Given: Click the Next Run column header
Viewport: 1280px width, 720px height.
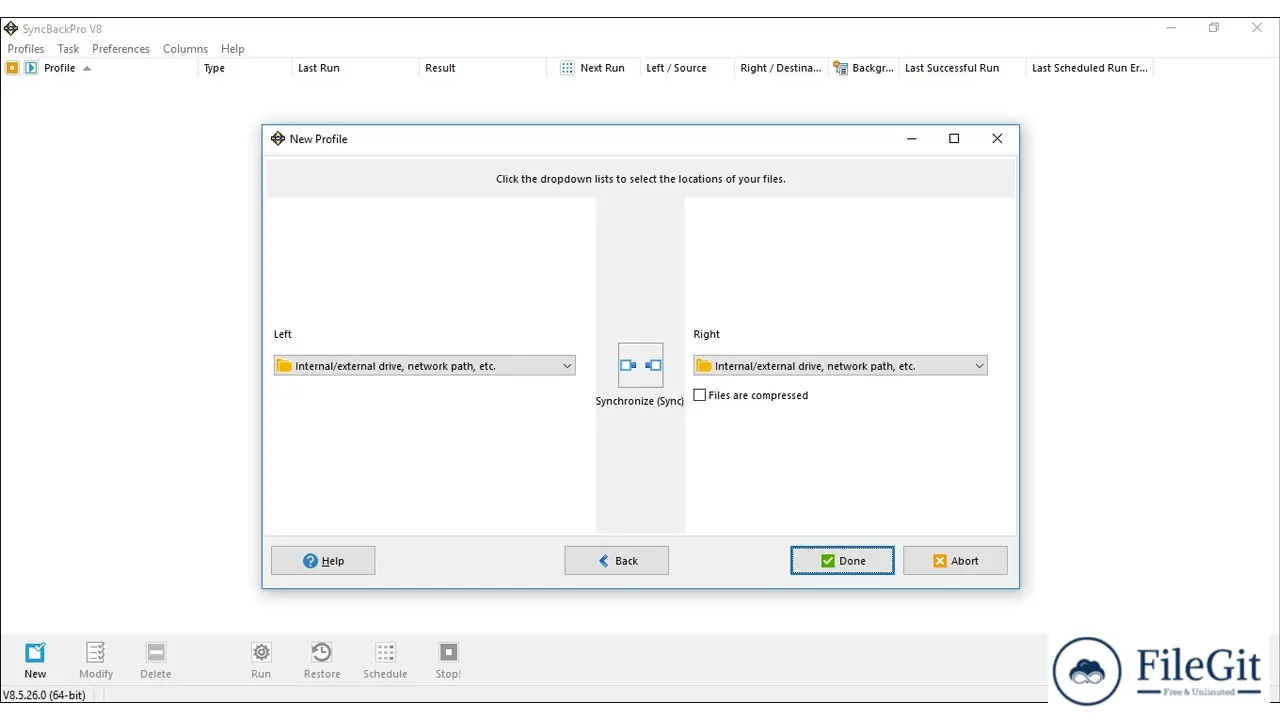Looking at the screenshot, I should 602,68.
